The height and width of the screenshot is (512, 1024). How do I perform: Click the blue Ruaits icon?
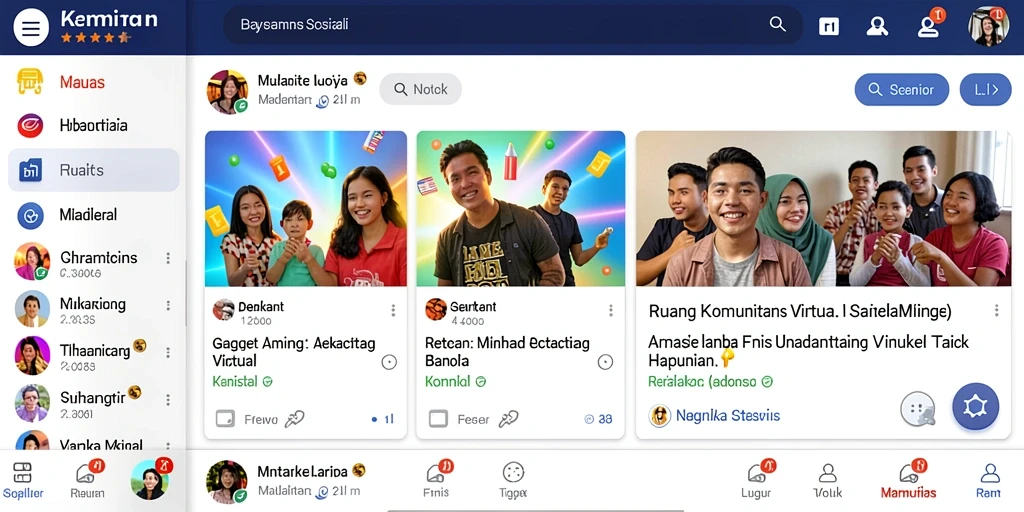(30, 170)
